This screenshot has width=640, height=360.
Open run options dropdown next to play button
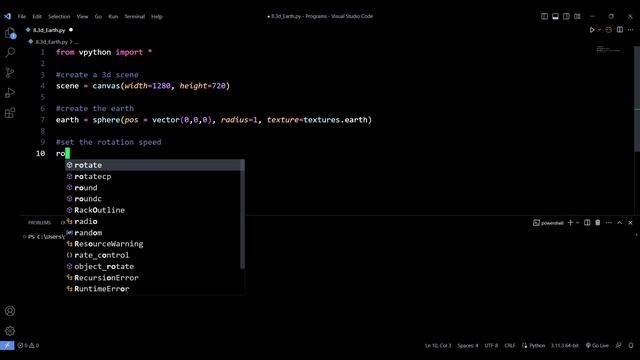point(599,30)
